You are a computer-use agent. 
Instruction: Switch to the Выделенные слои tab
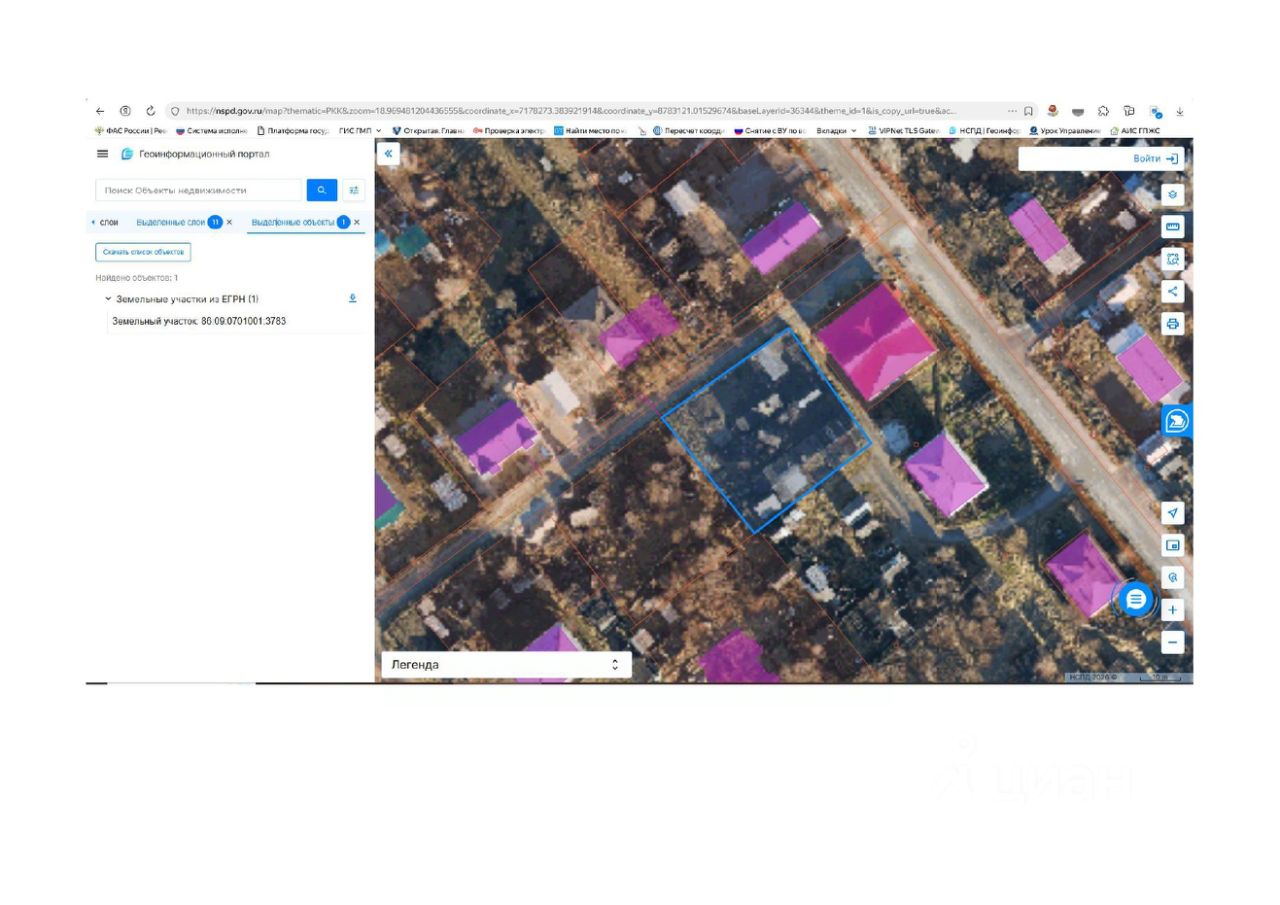point(170,222)
